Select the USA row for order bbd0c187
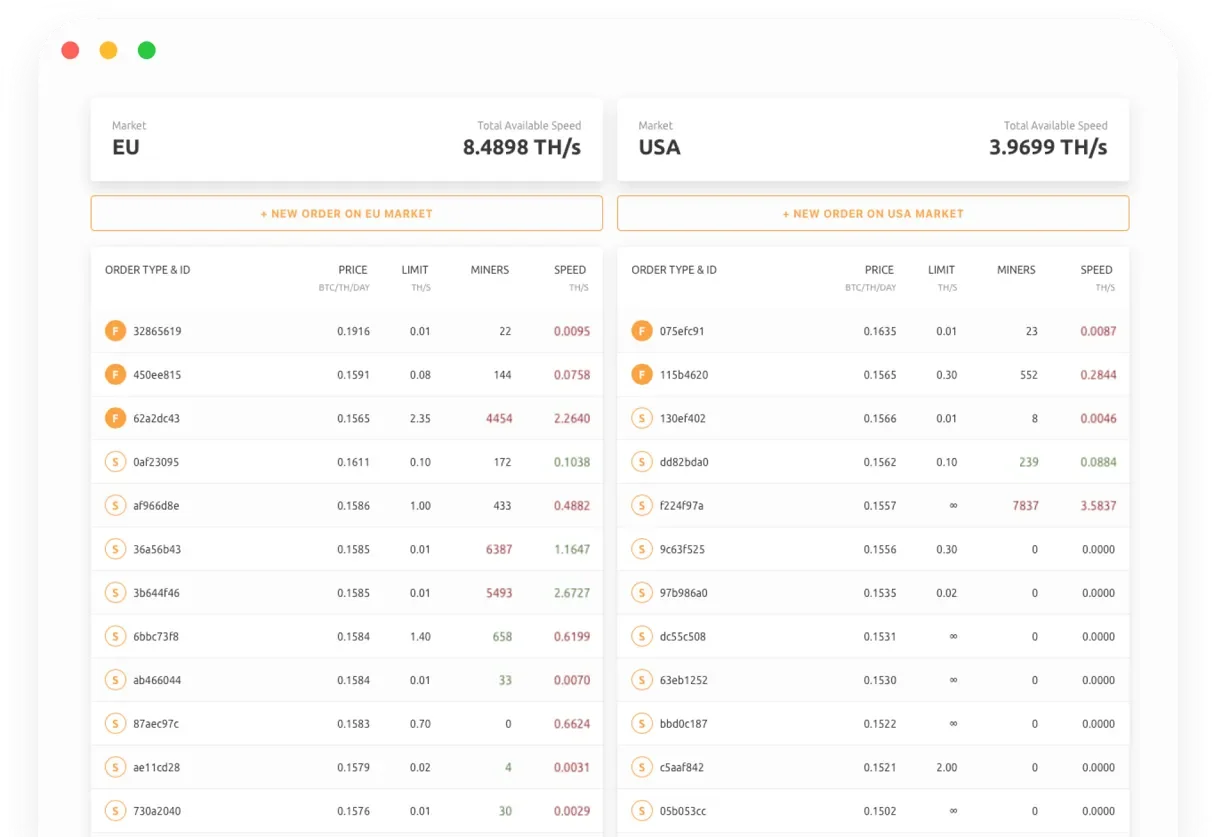 (x=872, y=724)
